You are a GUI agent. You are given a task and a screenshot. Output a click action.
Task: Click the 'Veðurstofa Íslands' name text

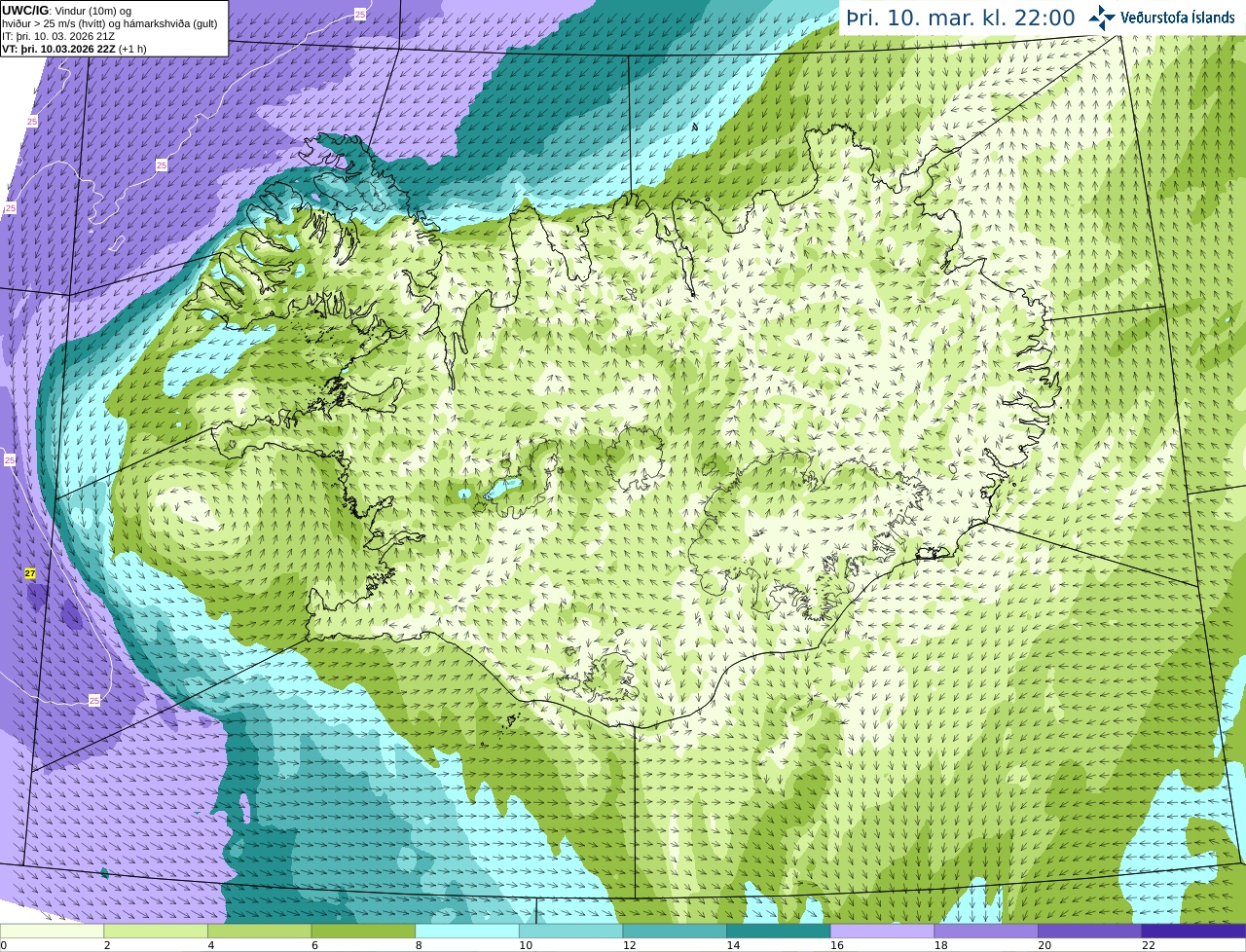click(x=1177, y=18)
